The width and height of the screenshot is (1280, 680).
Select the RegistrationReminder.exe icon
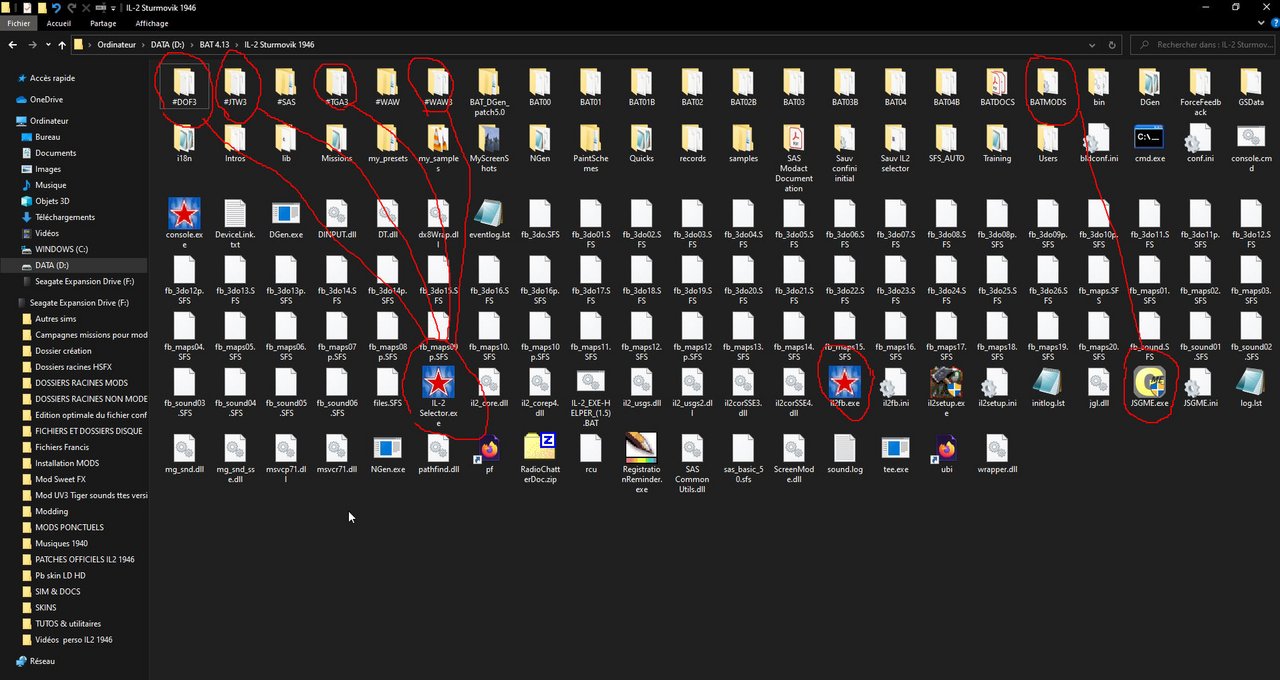click(641, 448)
